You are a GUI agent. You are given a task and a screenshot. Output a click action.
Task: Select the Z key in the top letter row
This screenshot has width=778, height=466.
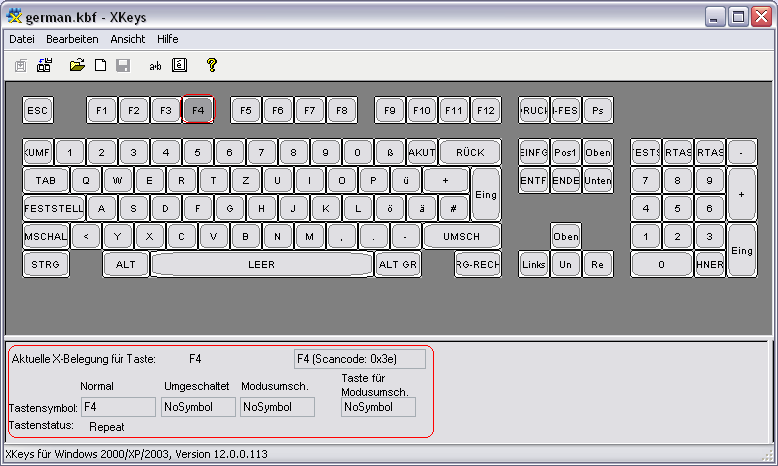(x=246, y=181)
